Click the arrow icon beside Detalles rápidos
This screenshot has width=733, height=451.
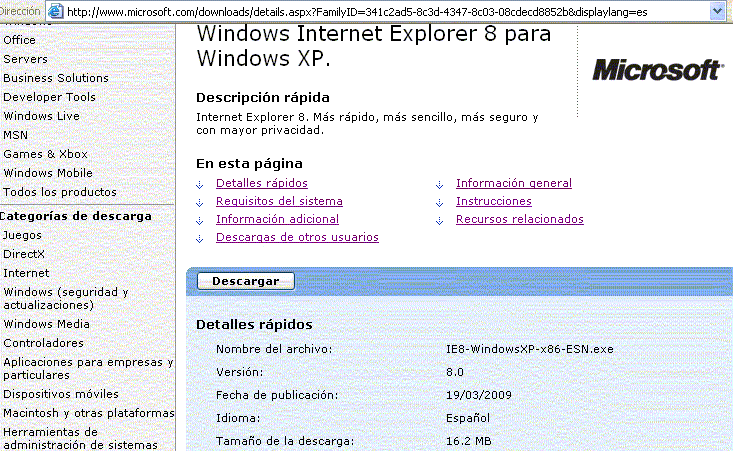[x=200, y=185]
